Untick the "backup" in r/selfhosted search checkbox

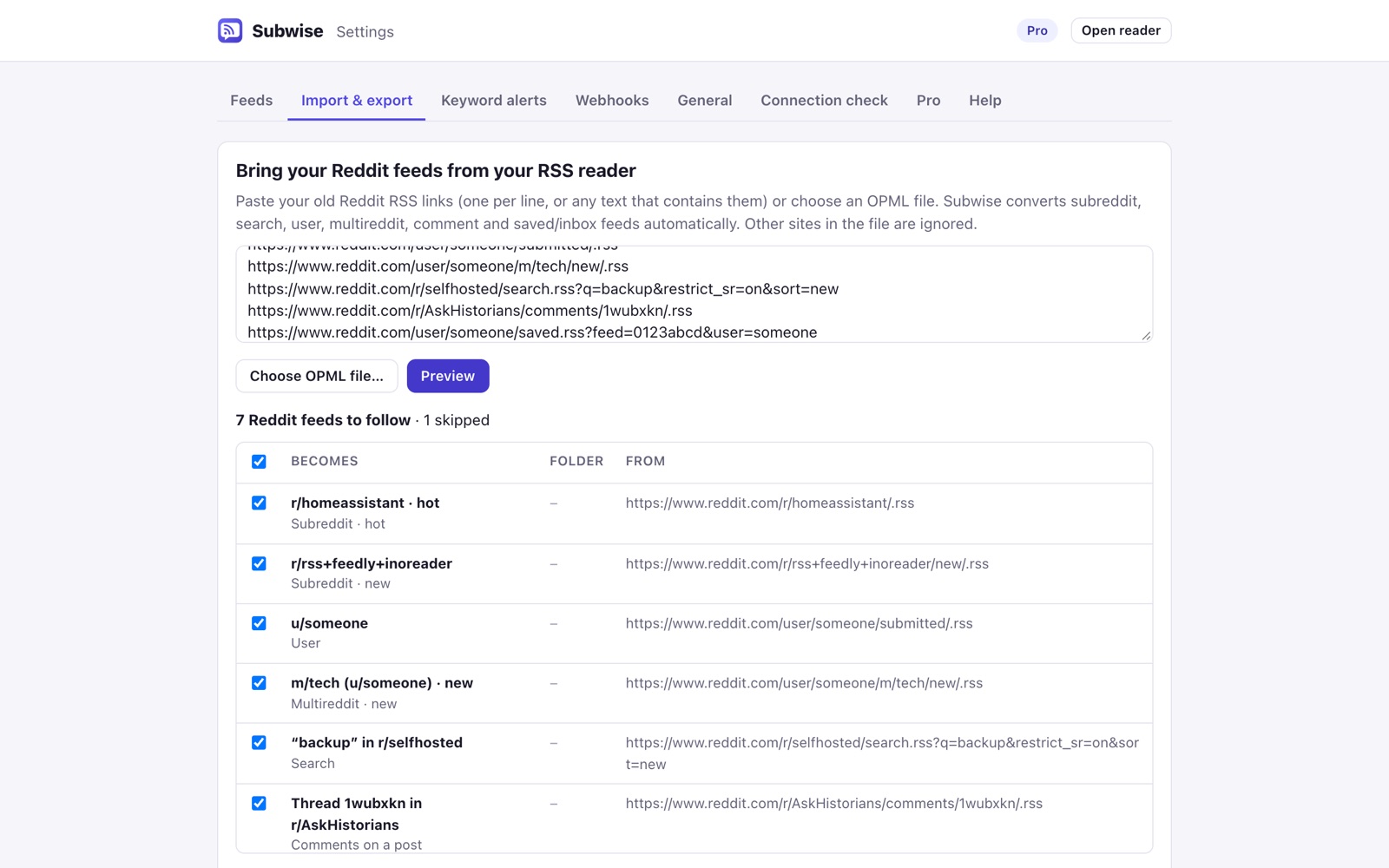(259, 743)
